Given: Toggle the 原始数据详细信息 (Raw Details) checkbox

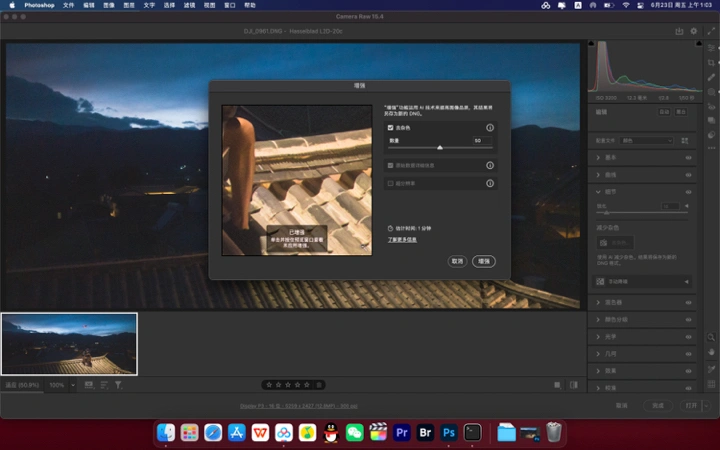Looking at the screenshot, I should pyautogui.click(x=390, y=165).
